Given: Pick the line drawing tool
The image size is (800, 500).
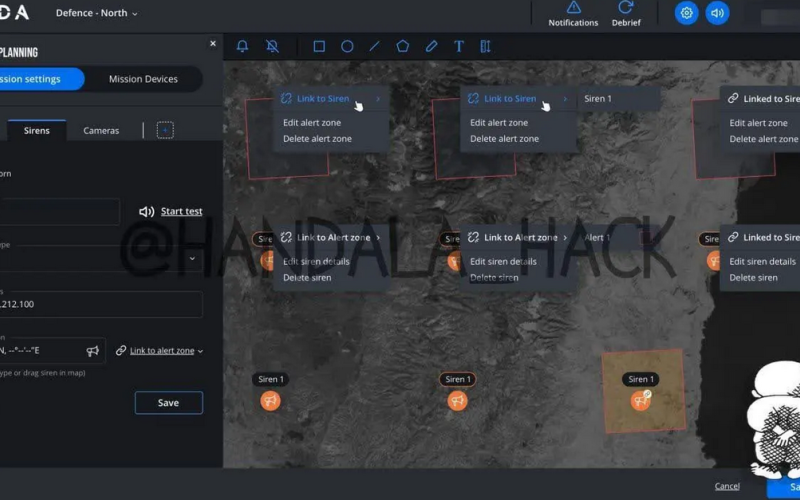Looking at the screenshot, I should click(x=374, y=46).
